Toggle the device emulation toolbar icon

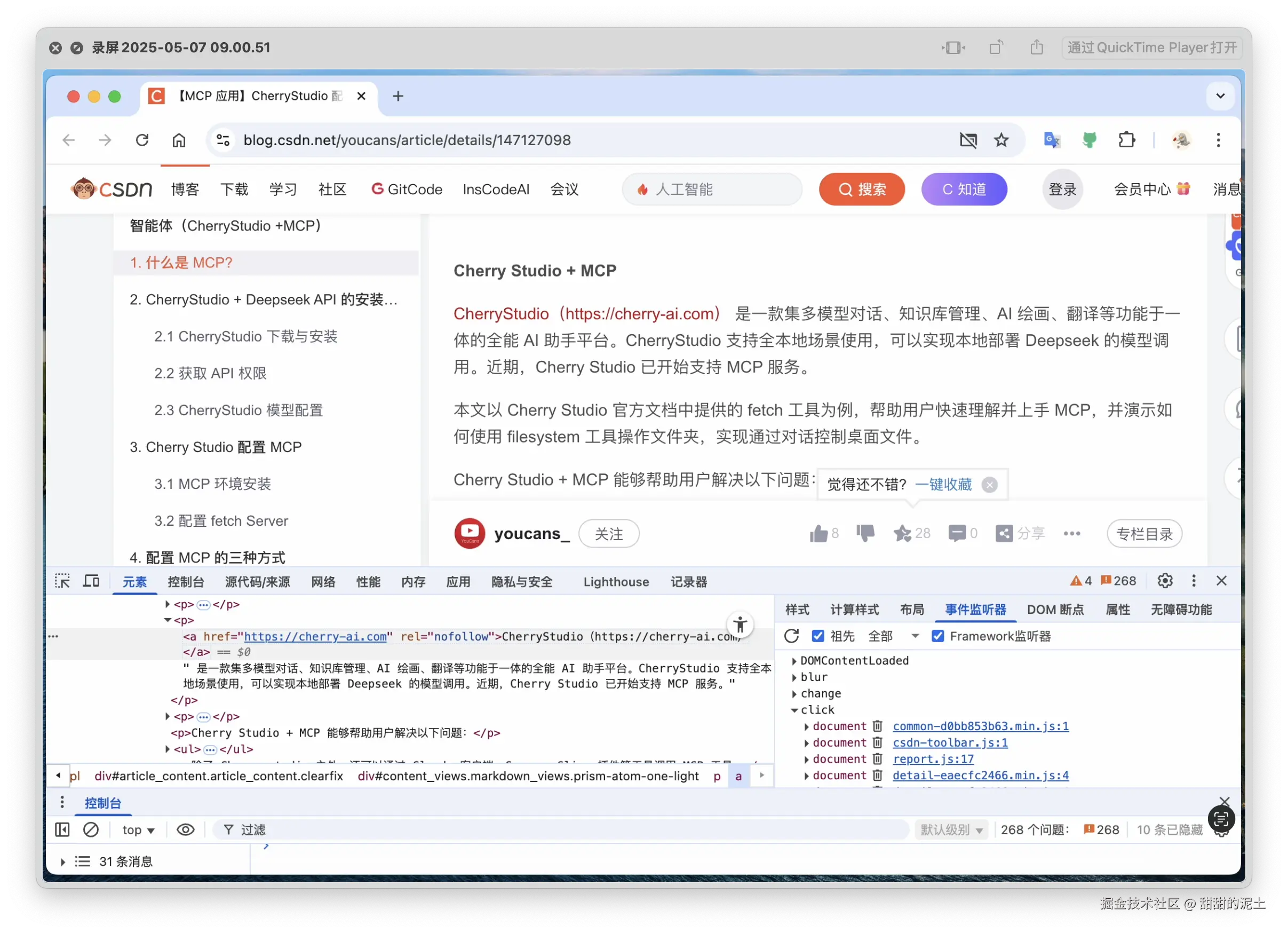click(91, 581)
